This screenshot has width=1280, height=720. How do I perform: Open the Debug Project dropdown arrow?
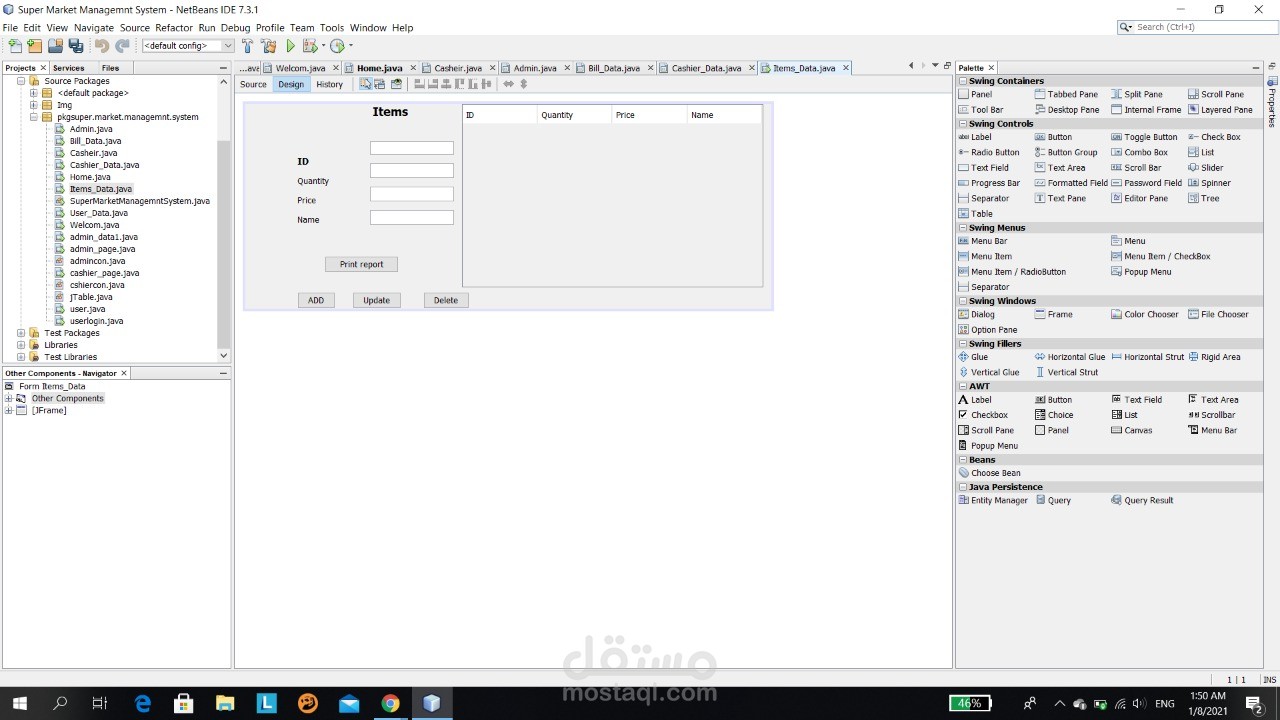pyautogui.click(x=323, y=46)
